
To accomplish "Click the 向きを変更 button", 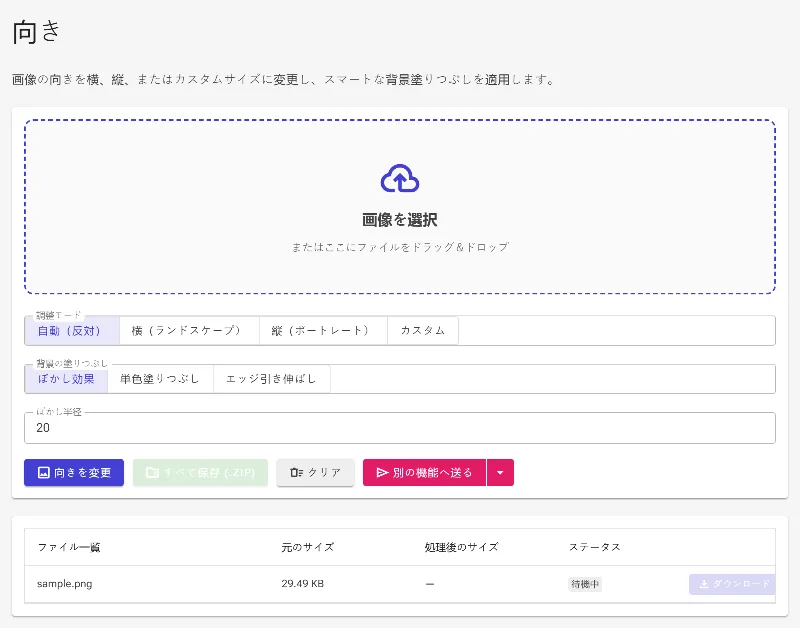I will point(74,472).
